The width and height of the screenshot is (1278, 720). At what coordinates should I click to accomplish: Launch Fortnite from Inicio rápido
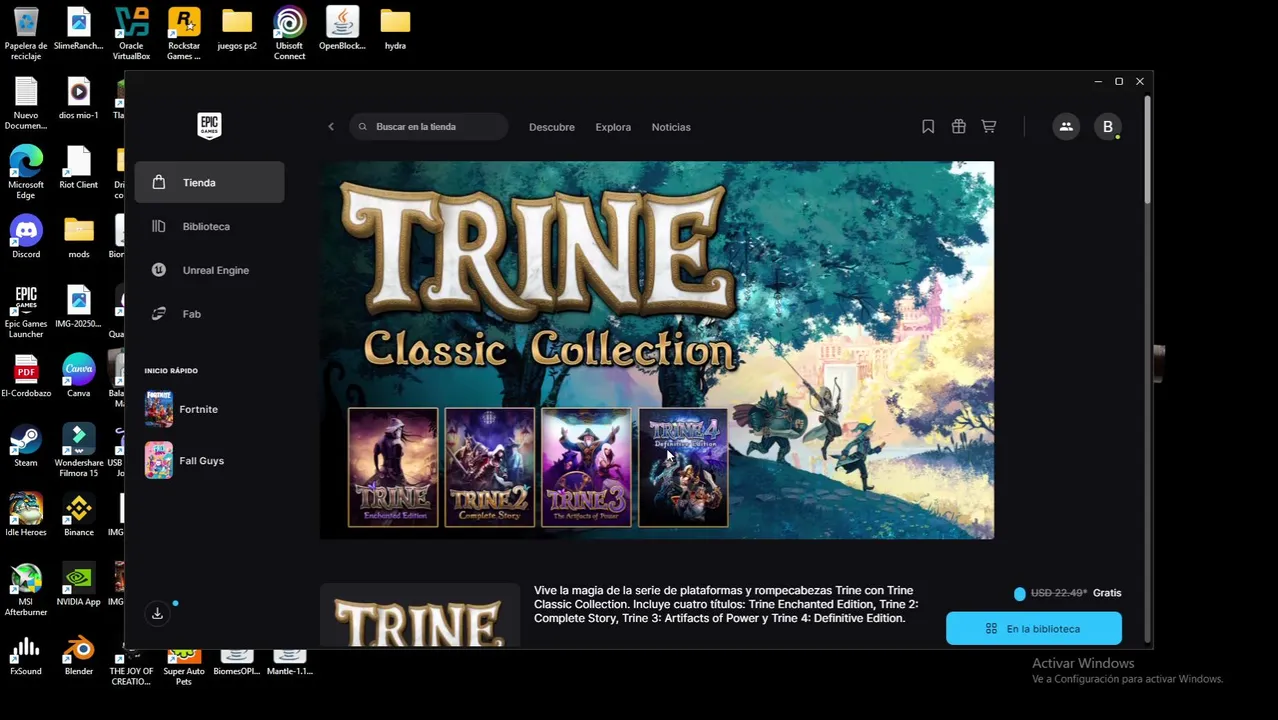click(x=182, y=409)
